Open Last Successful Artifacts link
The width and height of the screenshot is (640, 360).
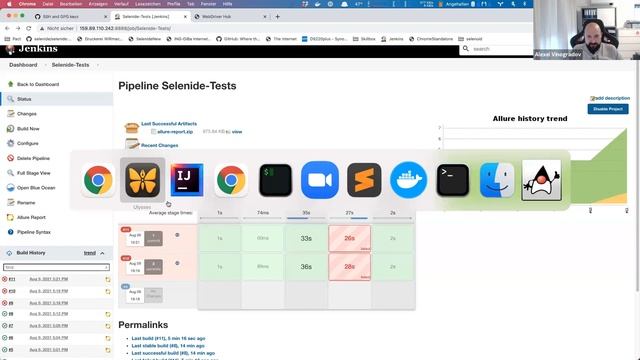point(169,124)
